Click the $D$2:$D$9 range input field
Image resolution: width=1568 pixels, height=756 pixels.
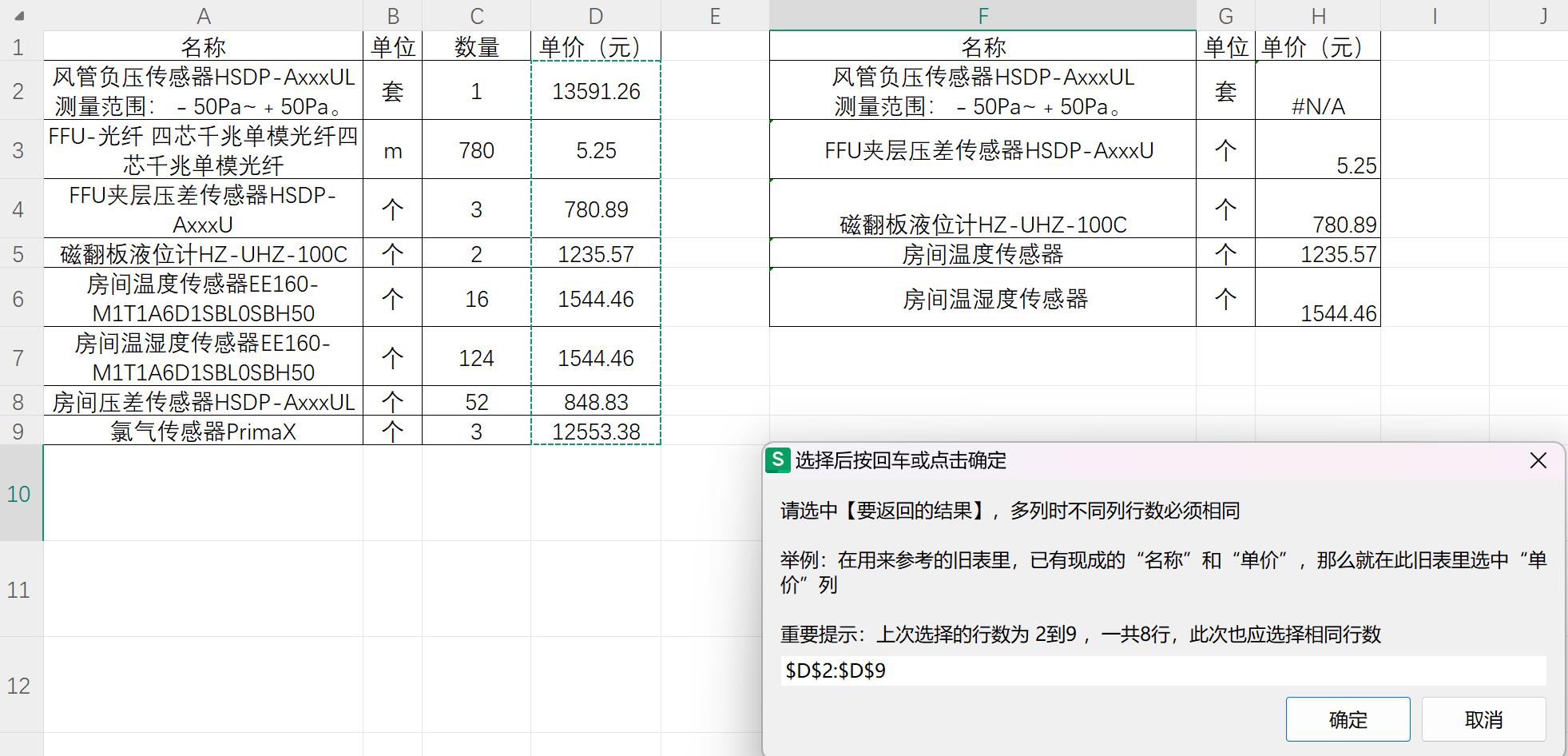point(1158,671)
